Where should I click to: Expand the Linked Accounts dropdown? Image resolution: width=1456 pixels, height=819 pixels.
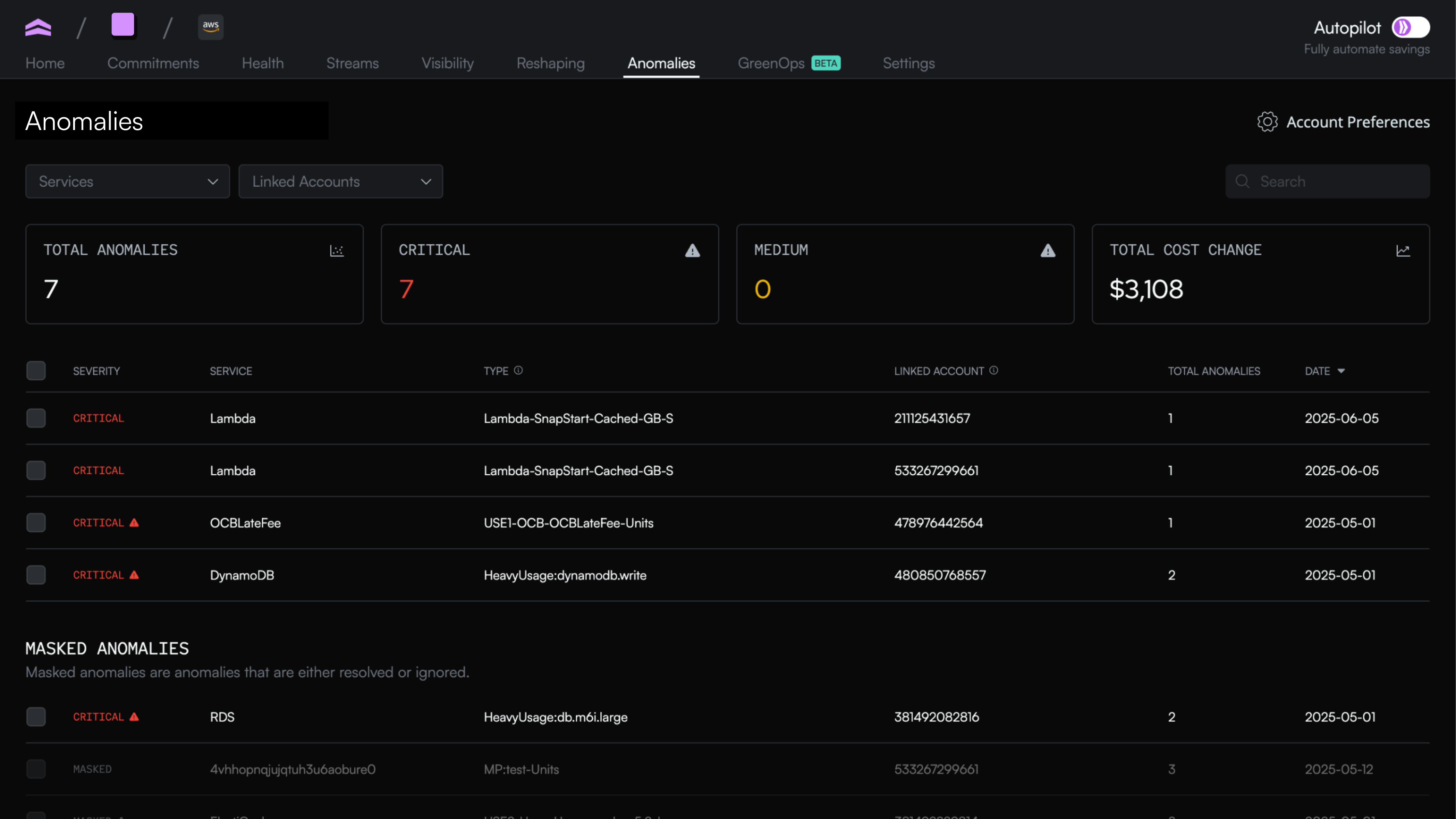(x=340, y=182)
